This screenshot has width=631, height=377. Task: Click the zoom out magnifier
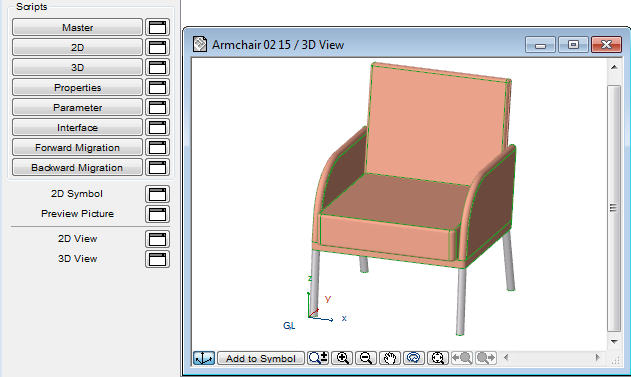366,358
